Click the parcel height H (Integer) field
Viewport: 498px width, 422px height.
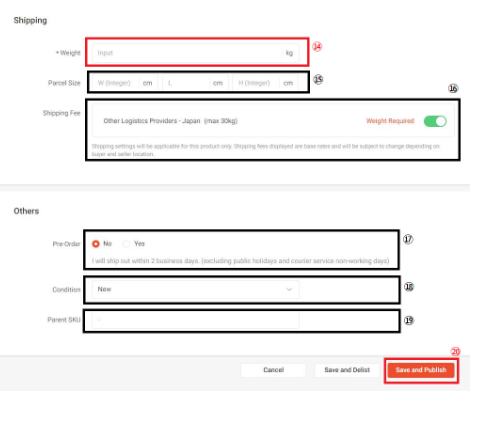pyautogui.click(x=265, y=83)
